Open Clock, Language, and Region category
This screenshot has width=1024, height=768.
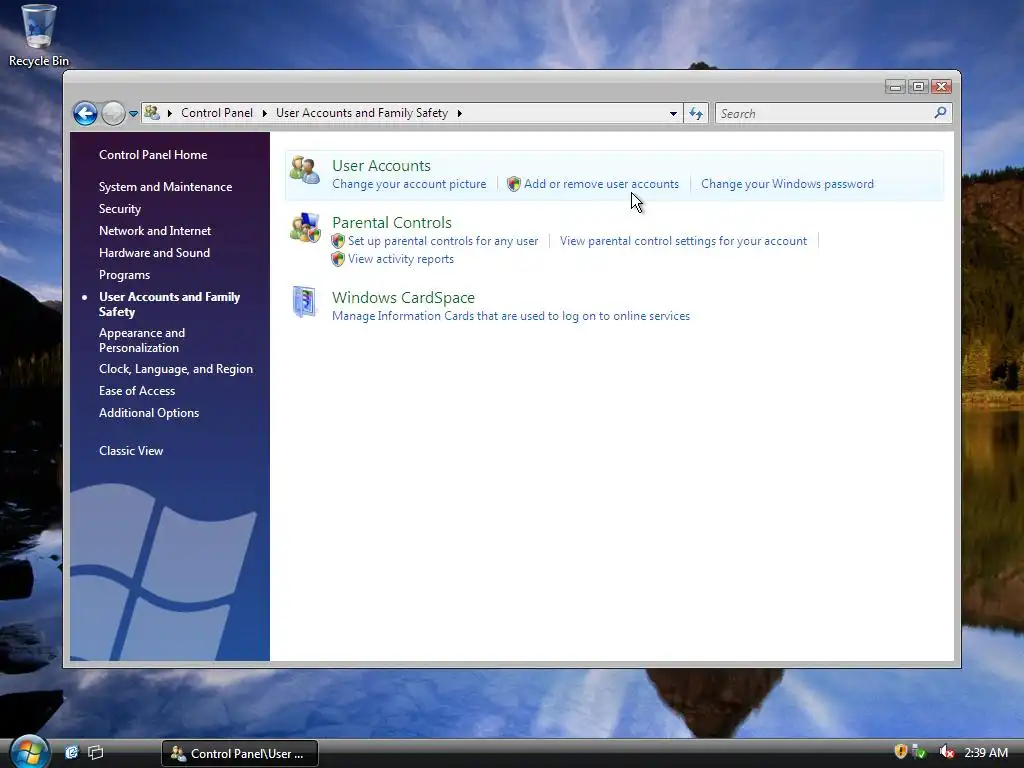[176, 369]
